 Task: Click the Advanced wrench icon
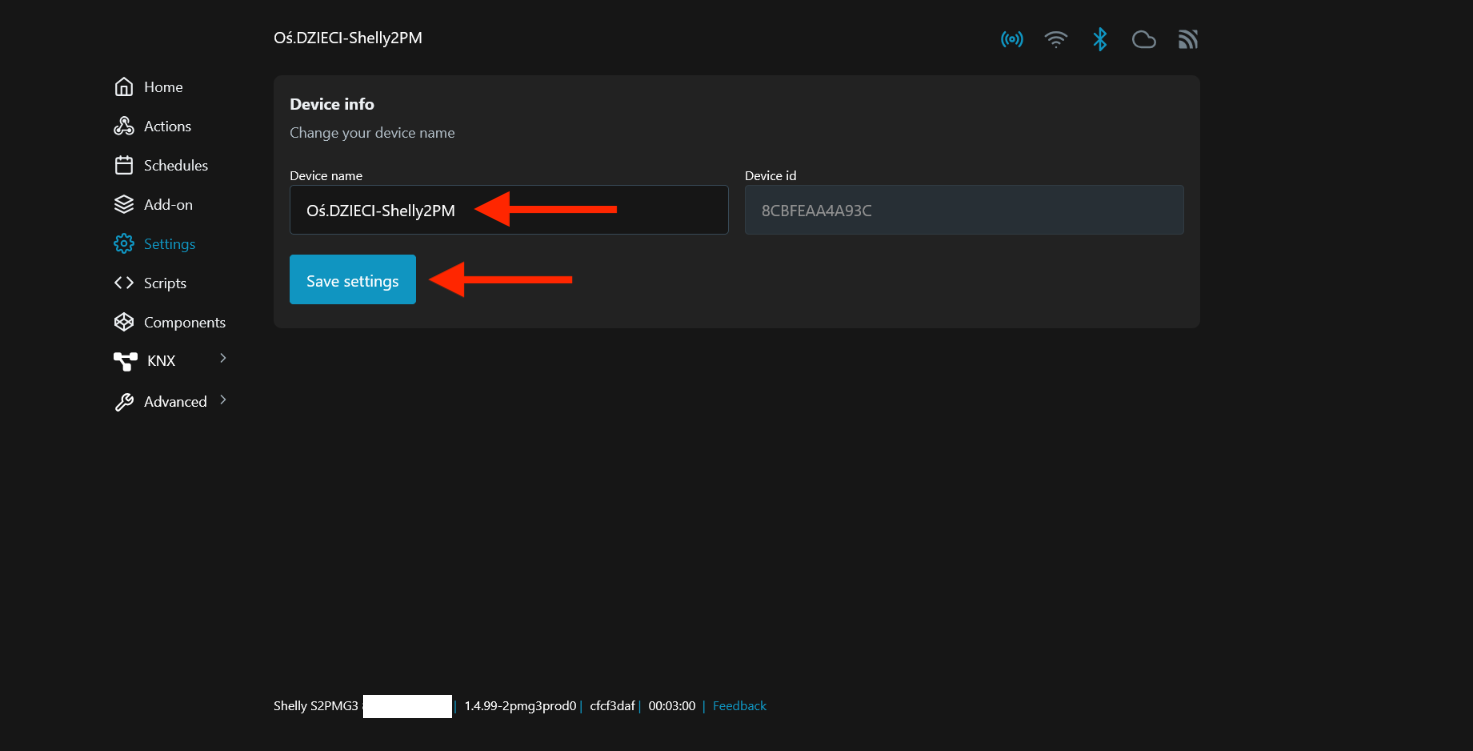124,402
